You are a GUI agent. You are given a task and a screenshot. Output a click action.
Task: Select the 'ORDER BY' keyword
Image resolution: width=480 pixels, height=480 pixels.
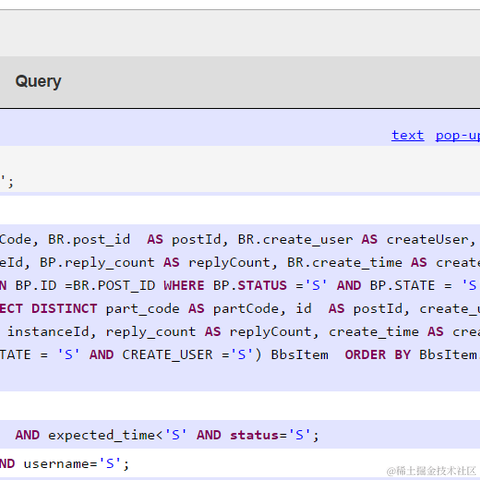tap(378, 355)
